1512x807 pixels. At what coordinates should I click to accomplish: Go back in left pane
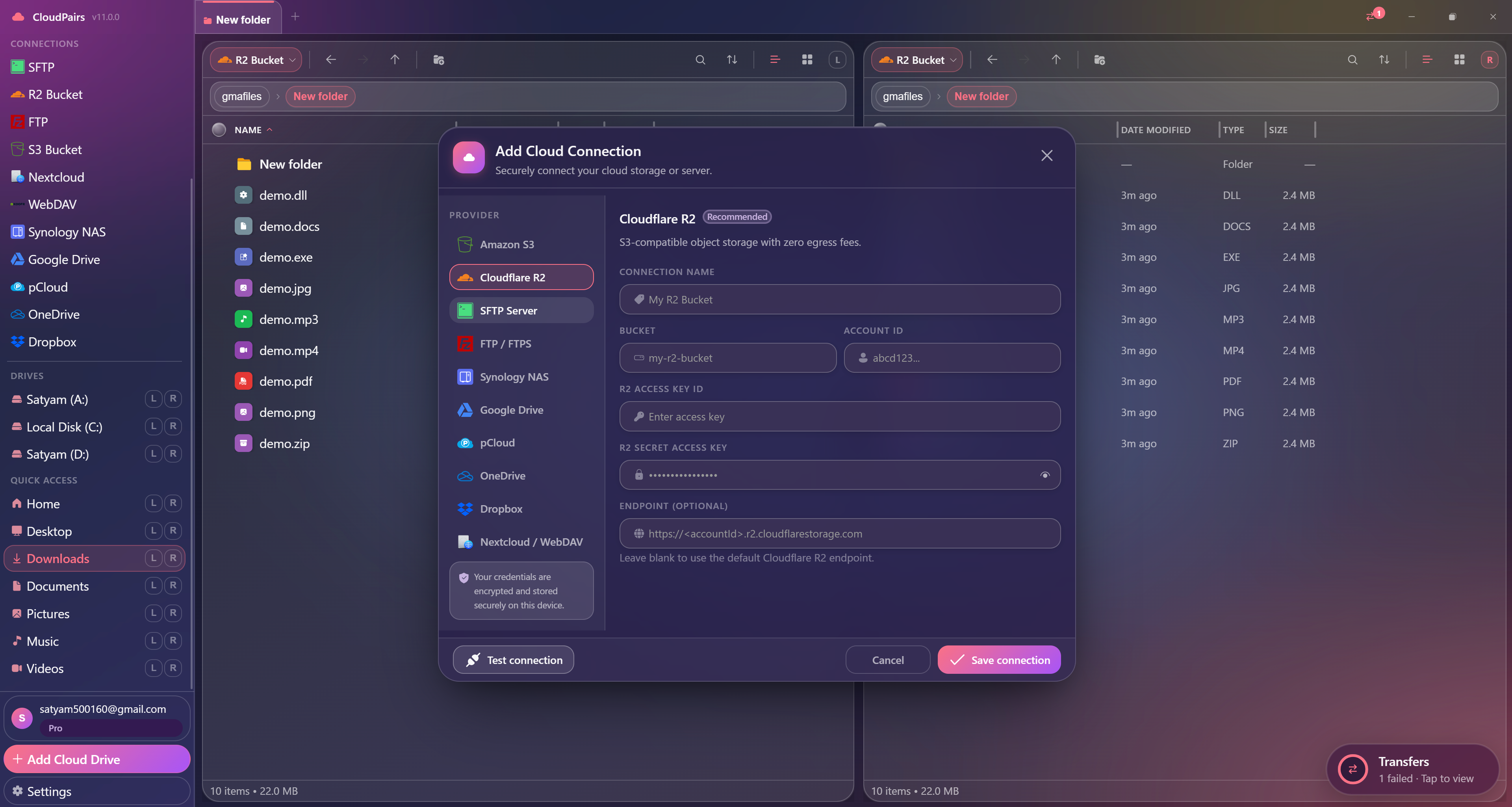[x=331, y=60]
